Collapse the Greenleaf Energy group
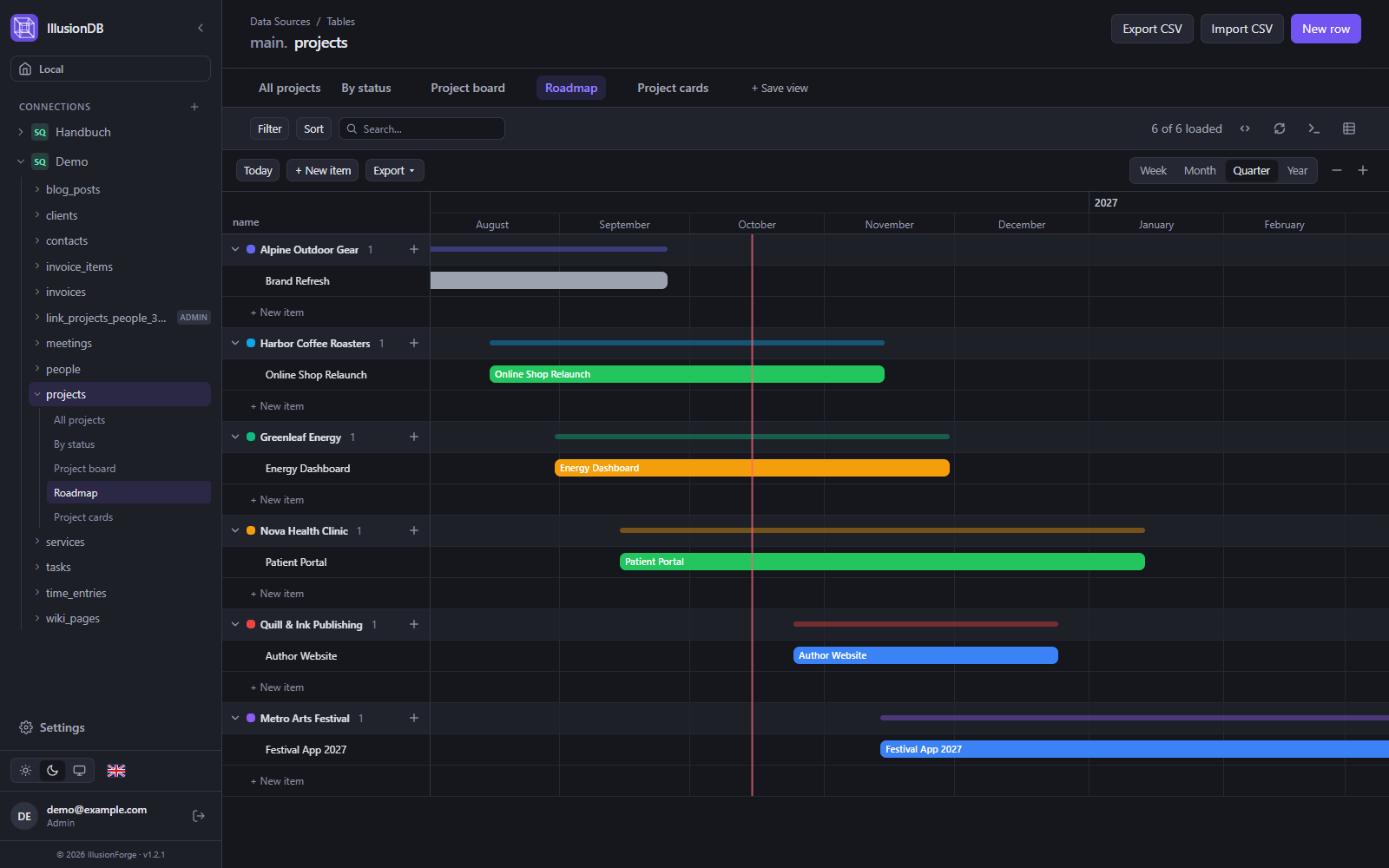The height and width of the screenshot is (868, 1389). click(235, 437)
